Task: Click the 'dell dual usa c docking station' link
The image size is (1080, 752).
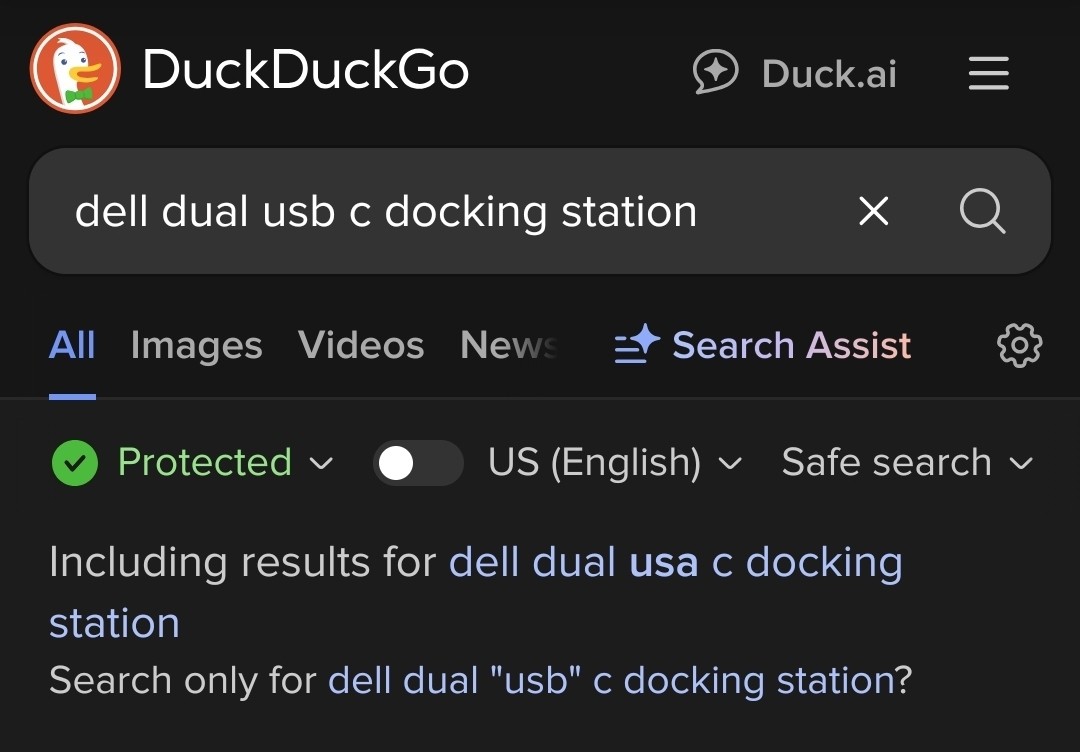Action: 676,562
